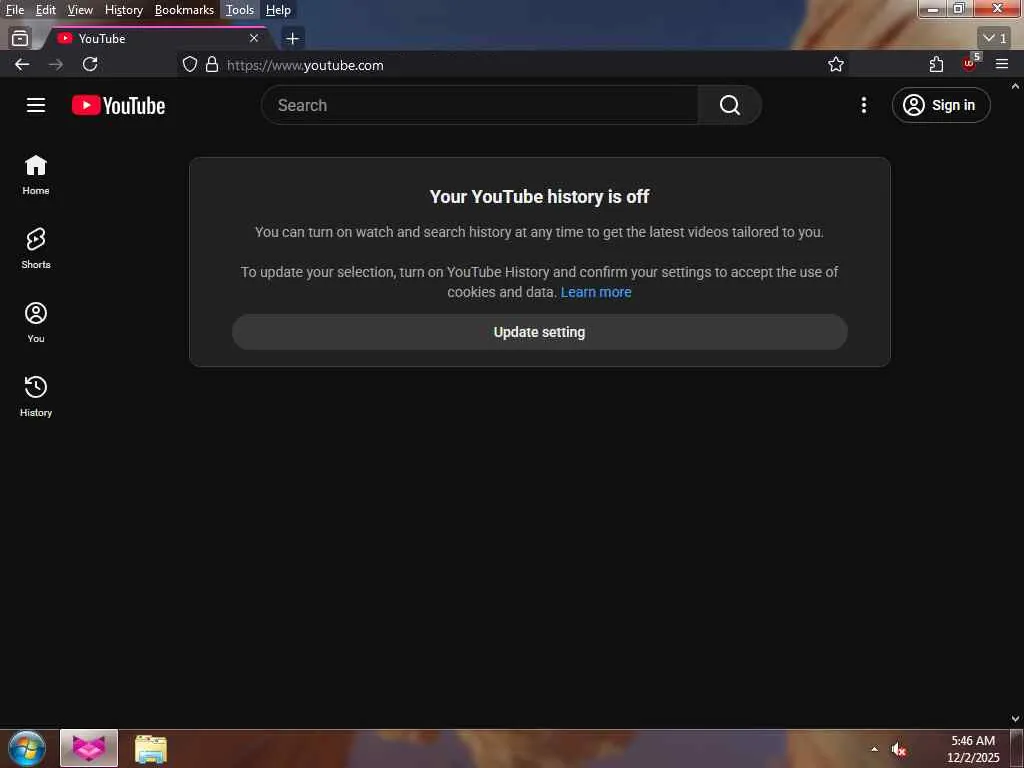This screenshot has height=768, width=1024.
Task: Open the You section in sidebar
Action: (36, 323)
